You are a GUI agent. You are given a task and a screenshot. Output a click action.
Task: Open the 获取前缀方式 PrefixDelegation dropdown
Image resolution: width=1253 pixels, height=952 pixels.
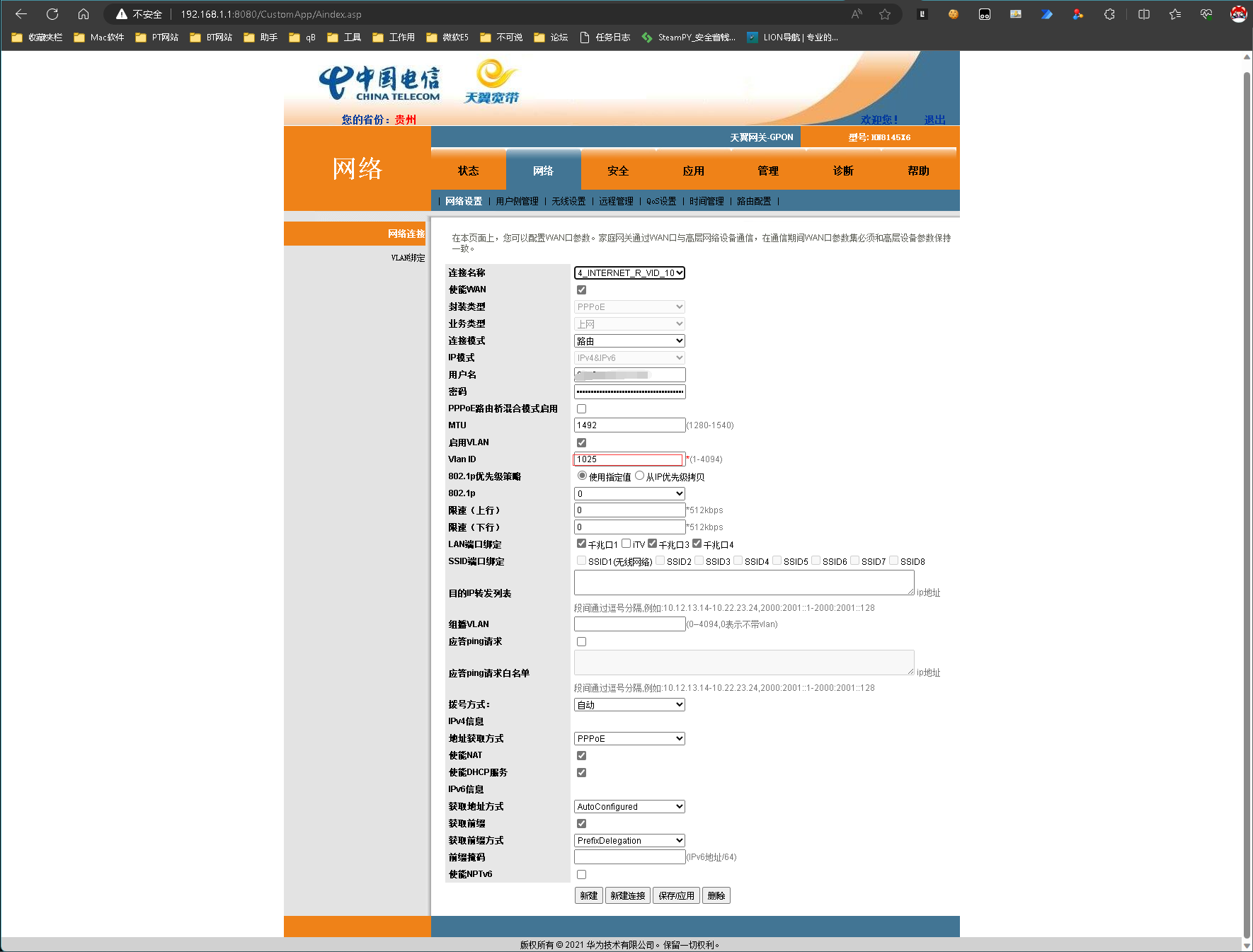click(x=629, y=841)
